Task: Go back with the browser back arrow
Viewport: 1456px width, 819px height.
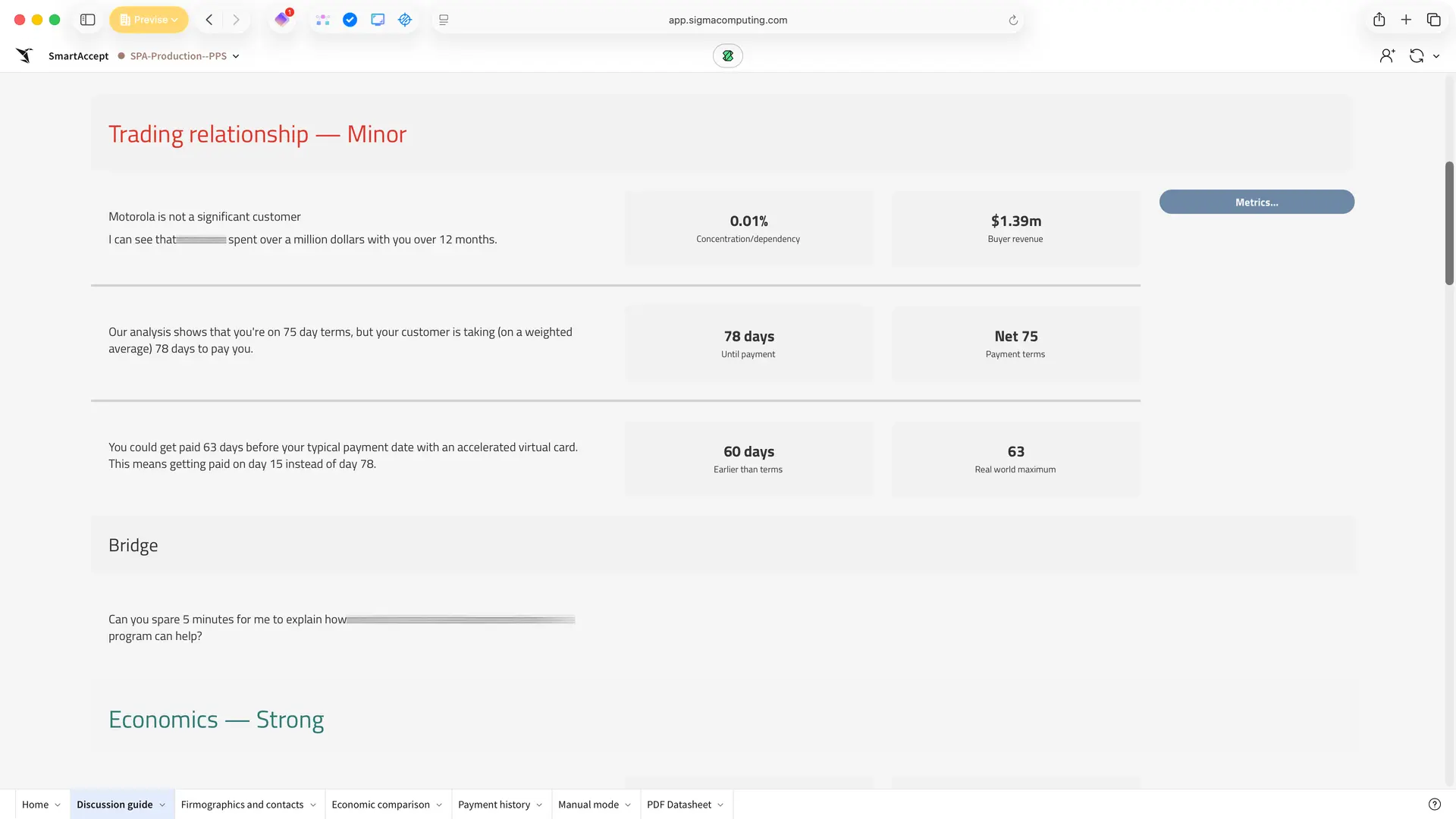Action: pyautogui.click(x=209, y=20)
